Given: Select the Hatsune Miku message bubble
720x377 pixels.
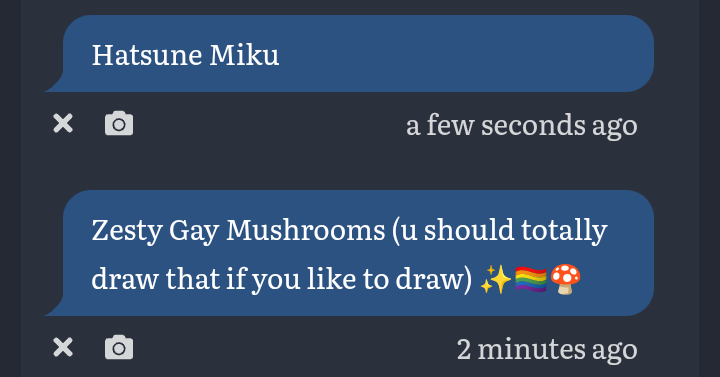Looking at the screenshot, I should [349, 54].
